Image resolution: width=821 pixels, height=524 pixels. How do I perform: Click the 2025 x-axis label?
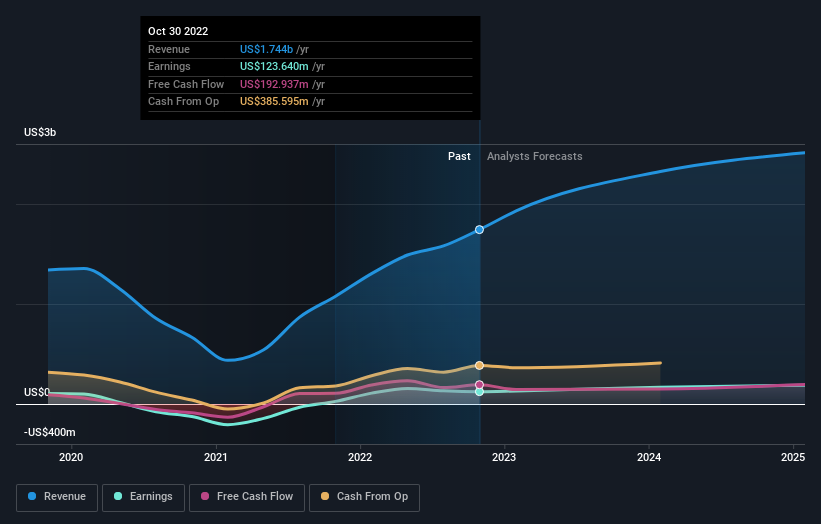793,458
